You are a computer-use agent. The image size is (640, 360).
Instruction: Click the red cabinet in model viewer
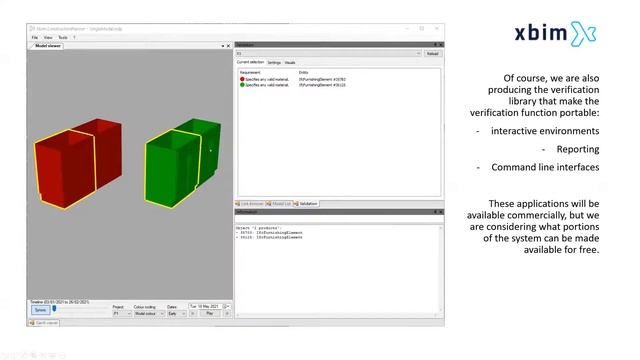click(x=77, y=162)
